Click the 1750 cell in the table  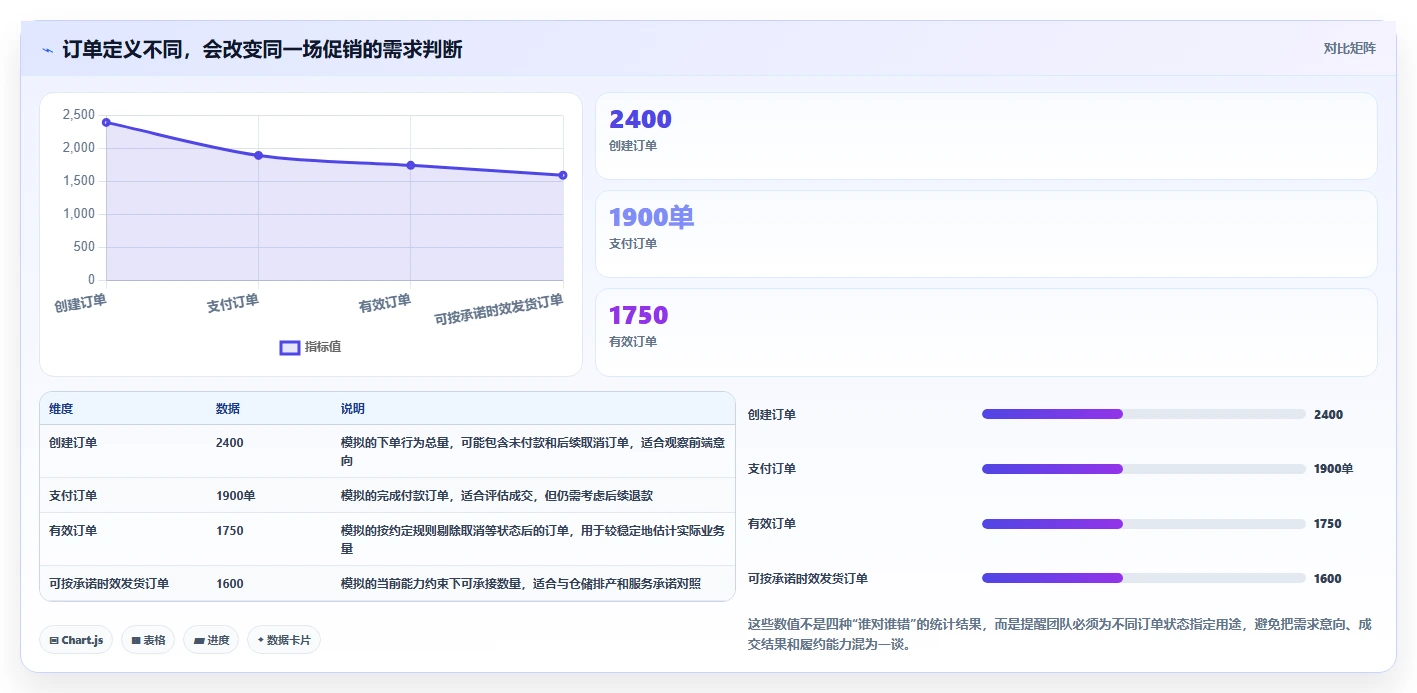tap(230, 531)
